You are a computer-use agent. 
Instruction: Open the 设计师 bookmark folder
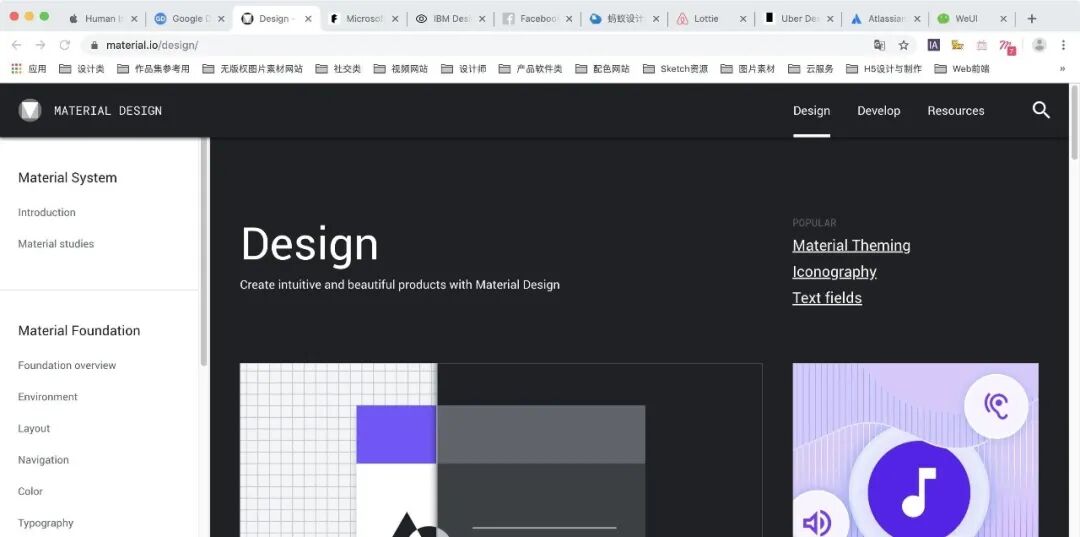point(464,69)
